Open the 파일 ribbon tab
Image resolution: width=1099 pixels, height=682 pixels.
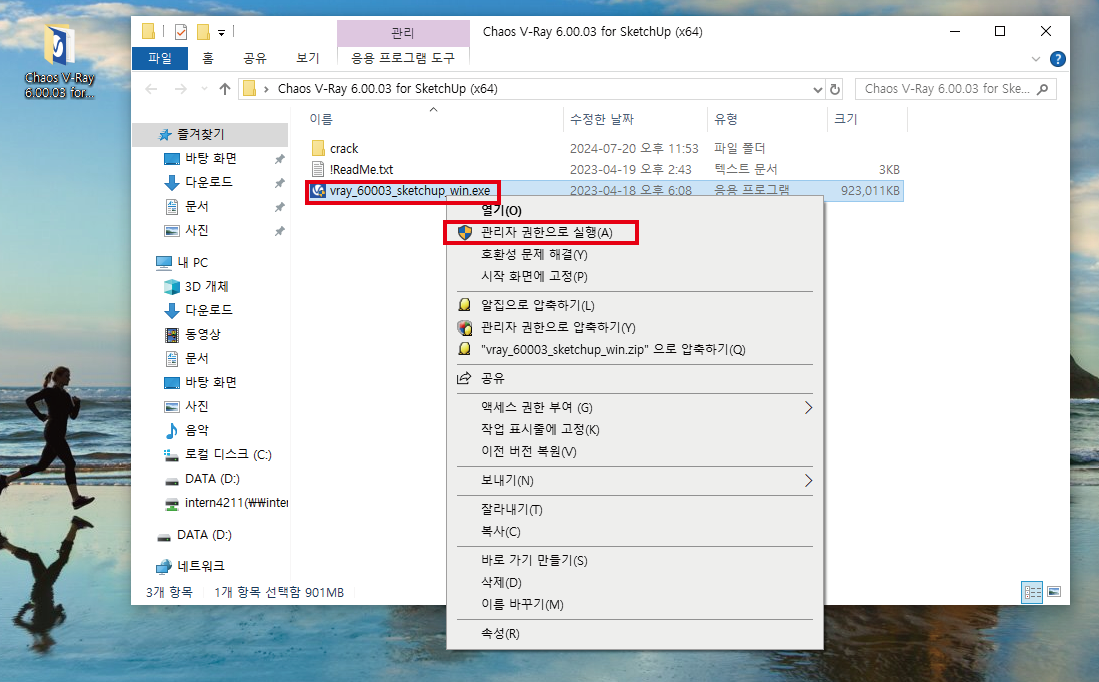[x=160, y=58]
